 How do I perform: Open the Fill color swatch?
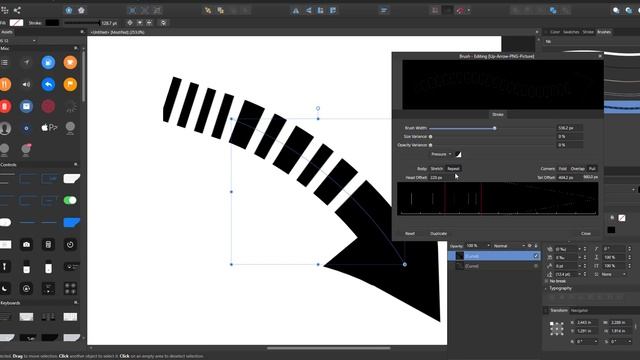[x=16, y=23]
